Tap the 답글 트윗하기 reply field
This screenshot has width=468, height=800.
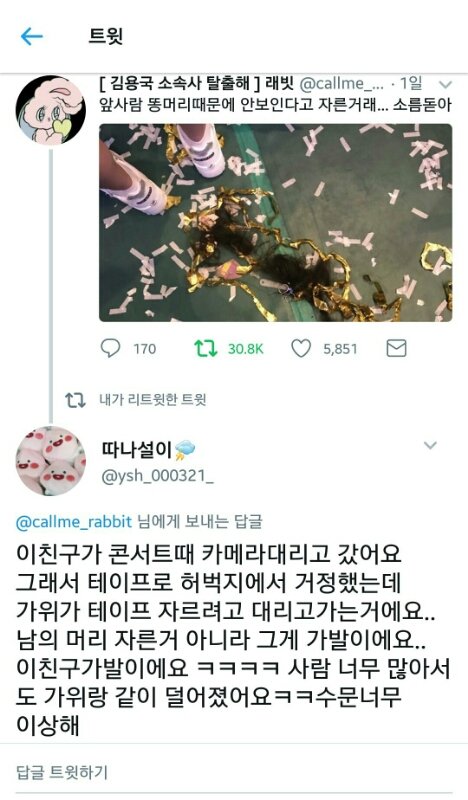click(234, 772)
